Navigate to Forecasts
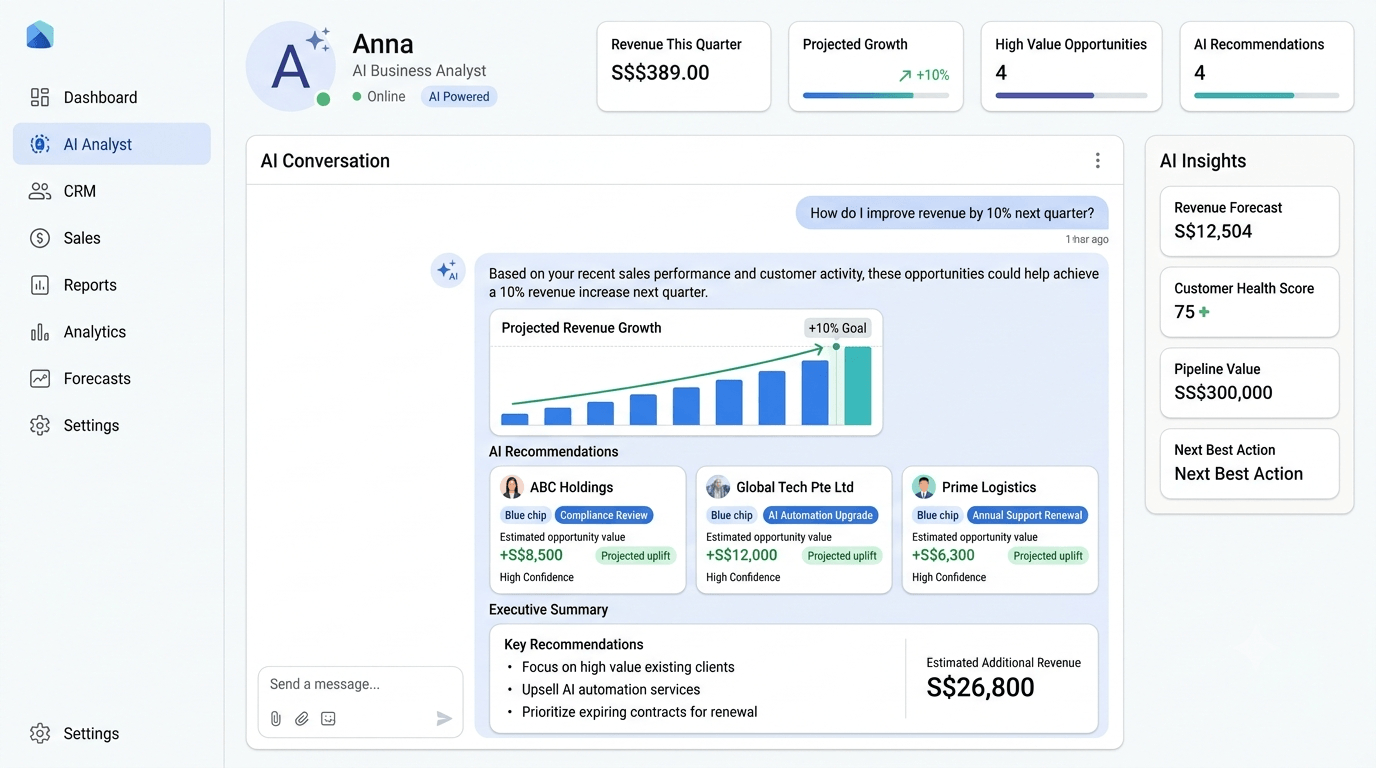Screen dimensions: 1376x768 point(112,378)
